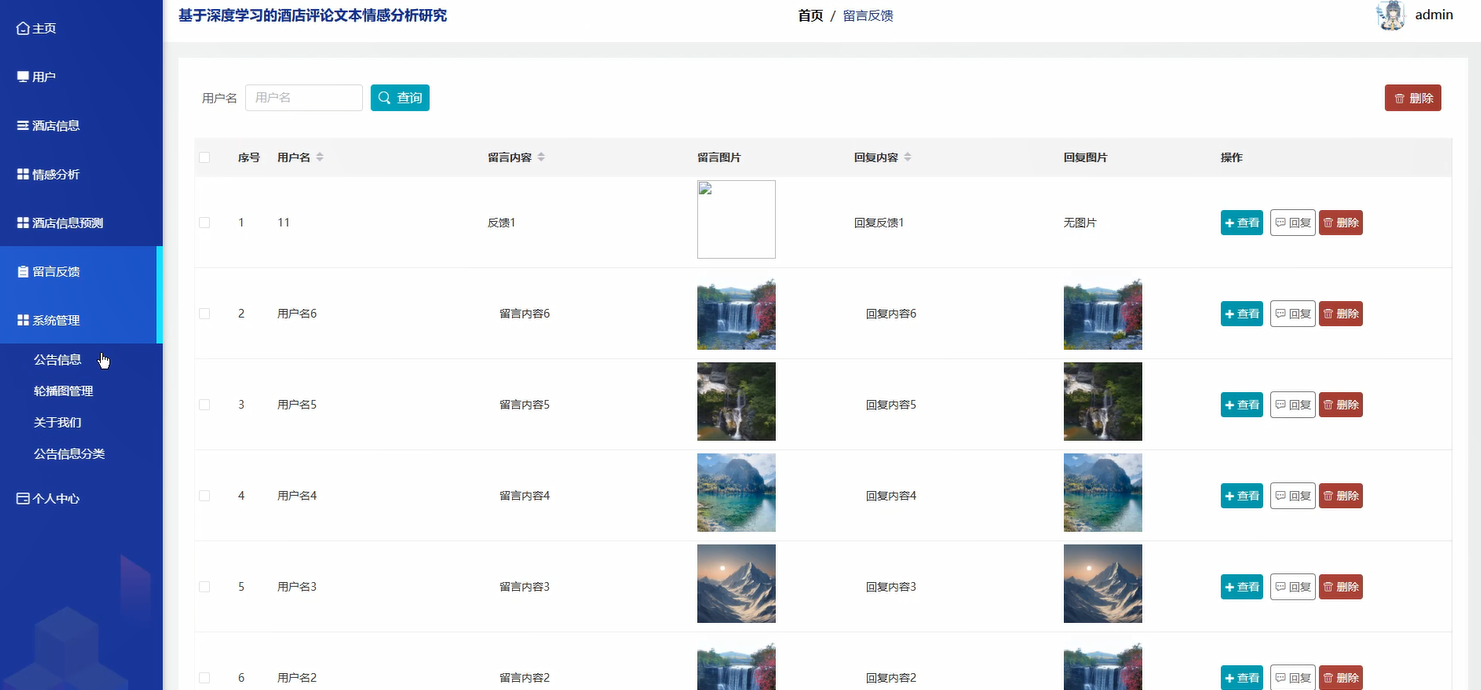Select the 留言反馈 sidebar menu

pyautogui.click(x=80, y=271)
